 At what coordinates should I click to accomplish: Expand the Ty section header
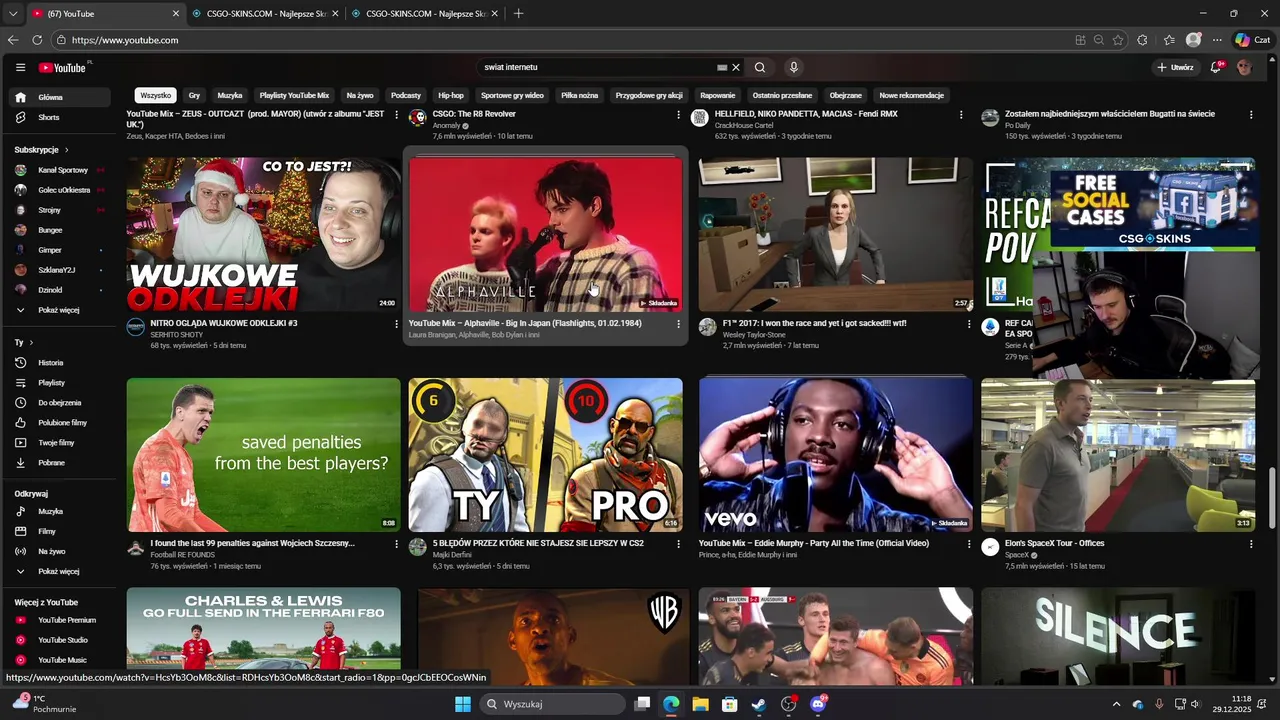click(22, 342)
